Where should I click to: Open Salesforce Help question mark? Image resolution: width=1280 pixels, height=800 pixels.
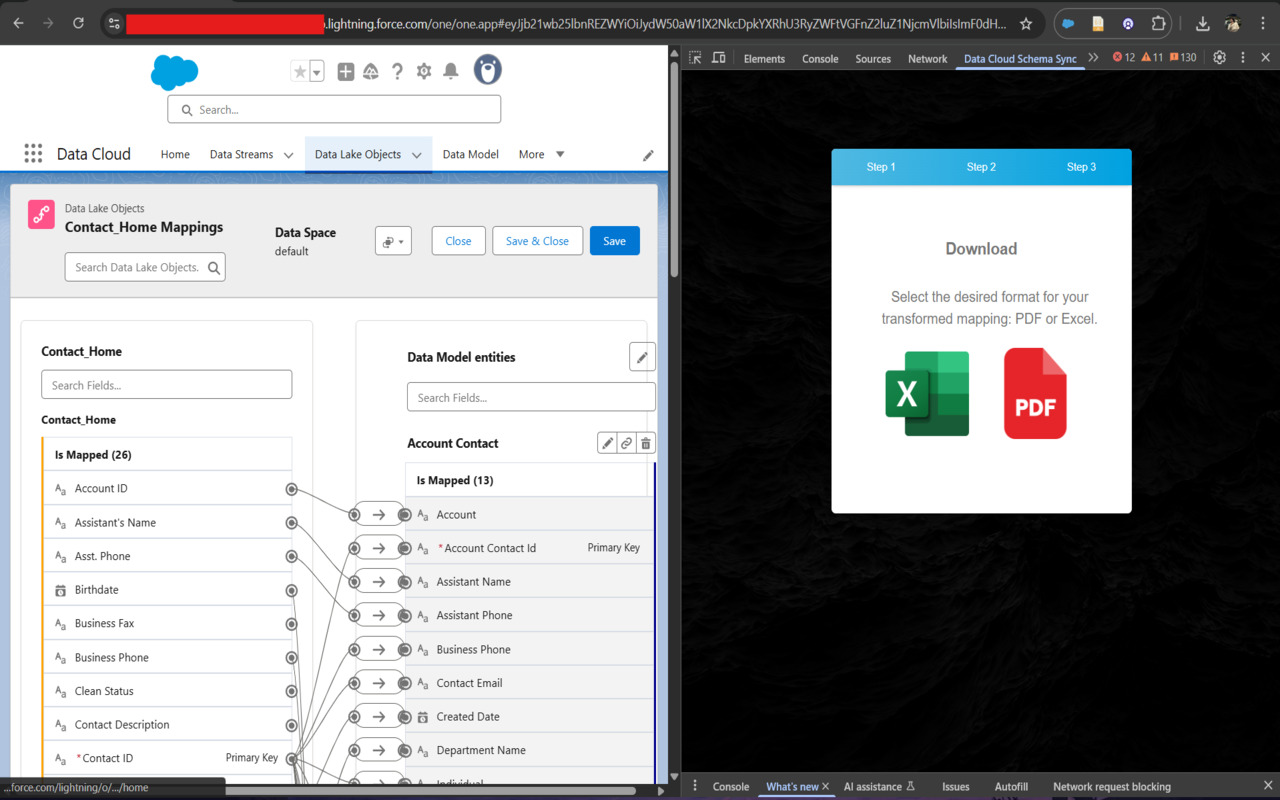coord(397,71)
